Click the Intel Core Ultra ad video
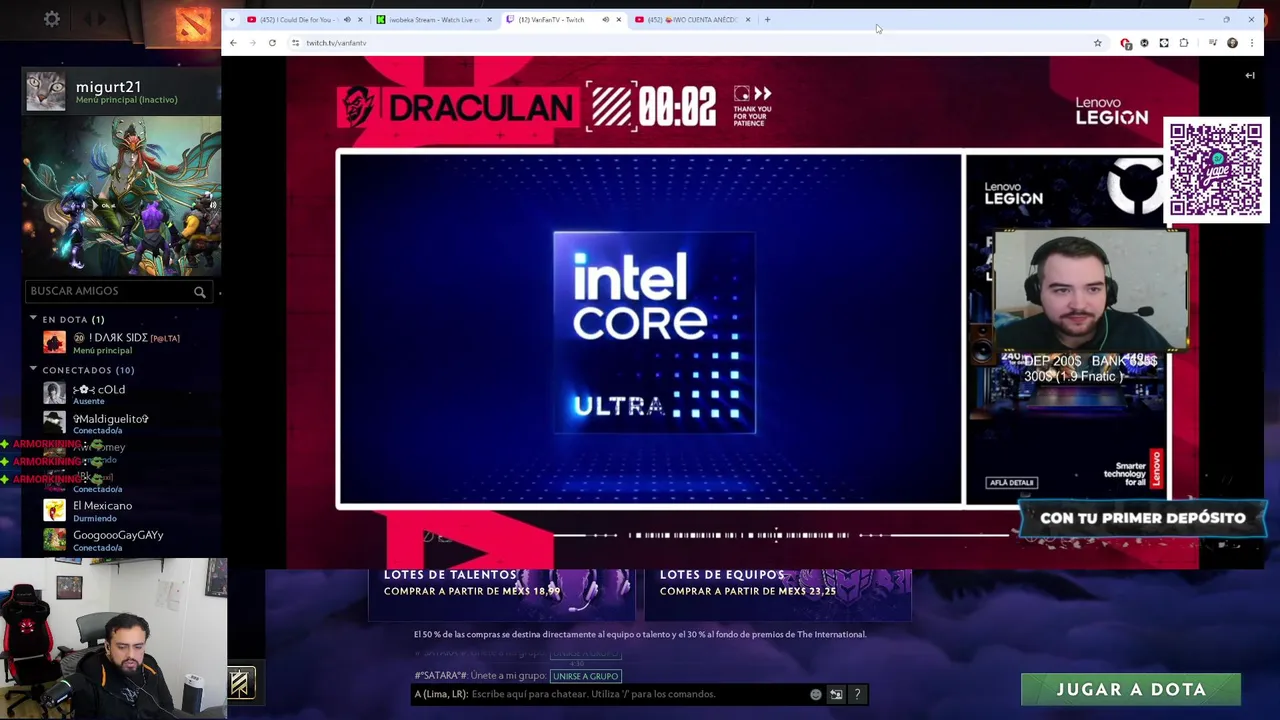1280x720 pixels. click(x=650, y=330)
